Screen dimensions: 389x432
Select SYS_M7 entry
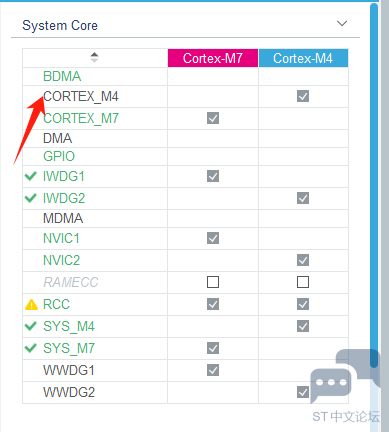[69, 348]
